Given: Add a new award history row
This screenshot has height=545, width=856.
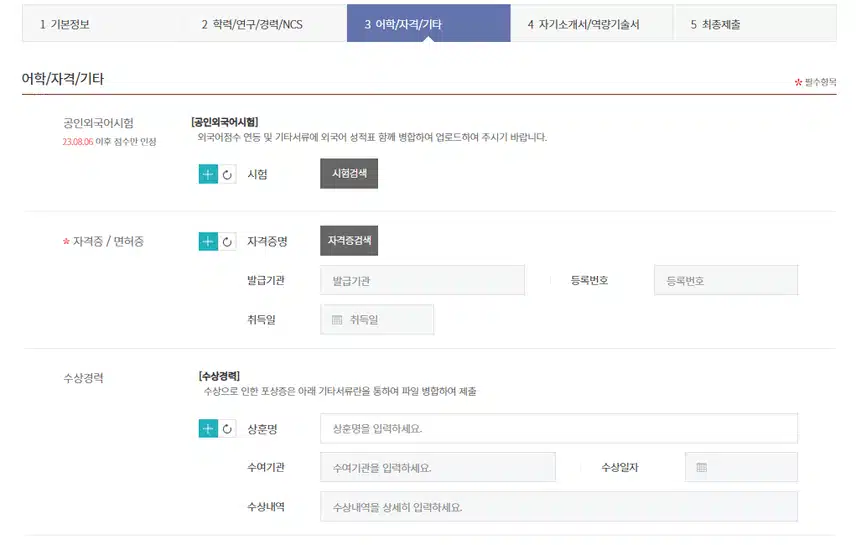Looking at the screenshot, I should 208,429.
